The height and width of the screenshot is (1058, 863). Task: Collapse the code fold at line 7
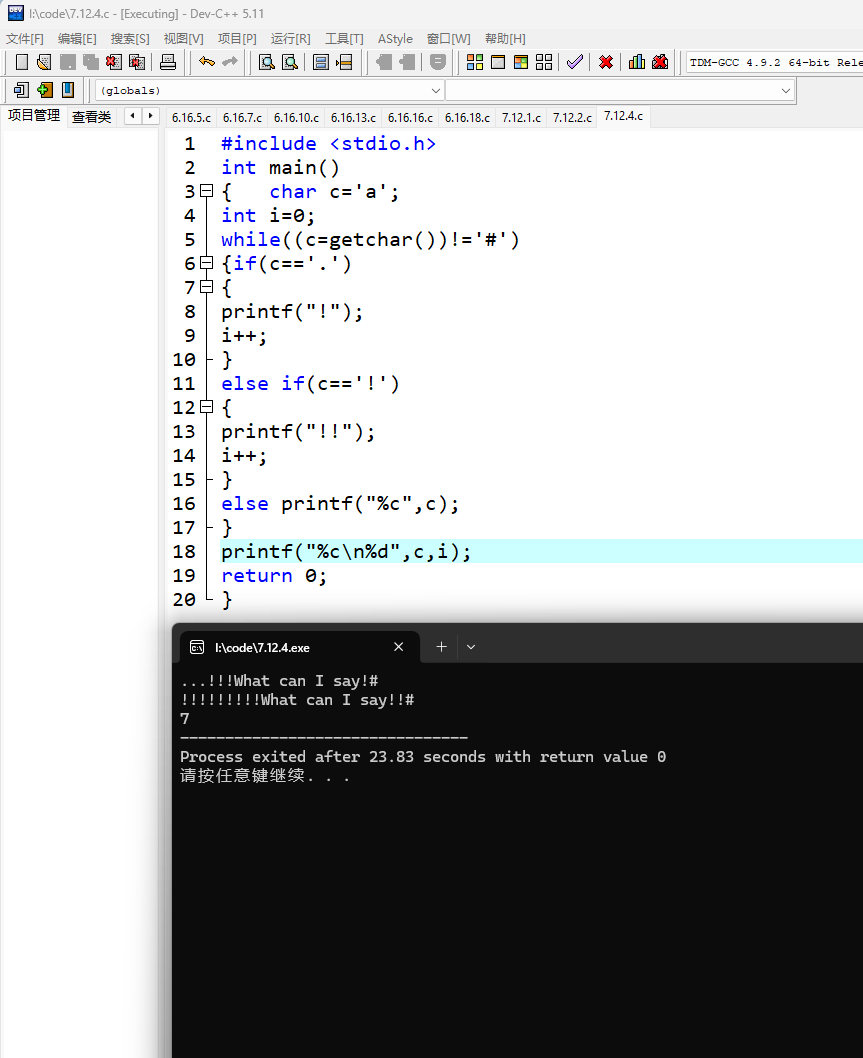click(207, 287)
